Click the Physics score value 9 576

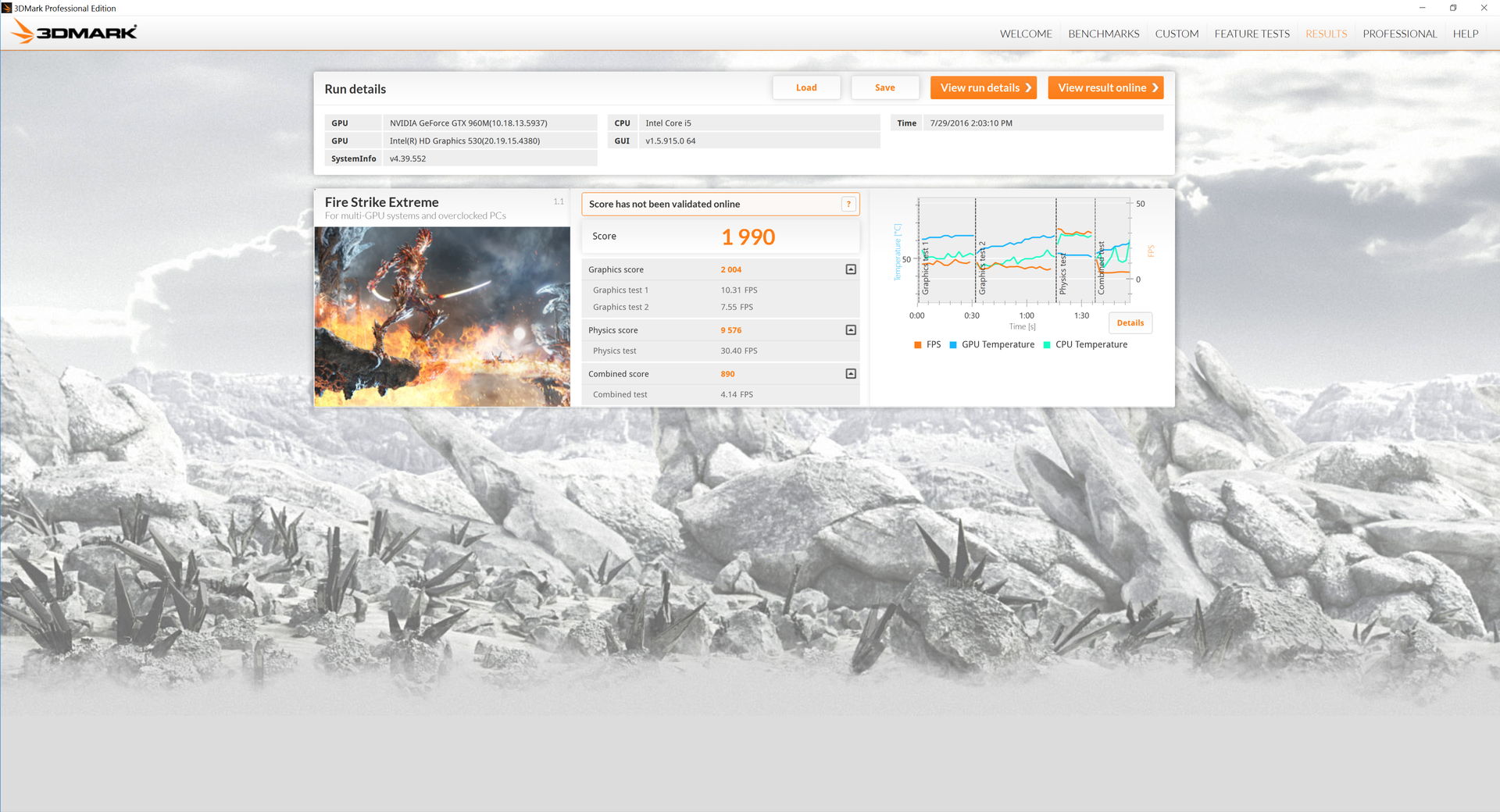731,330
